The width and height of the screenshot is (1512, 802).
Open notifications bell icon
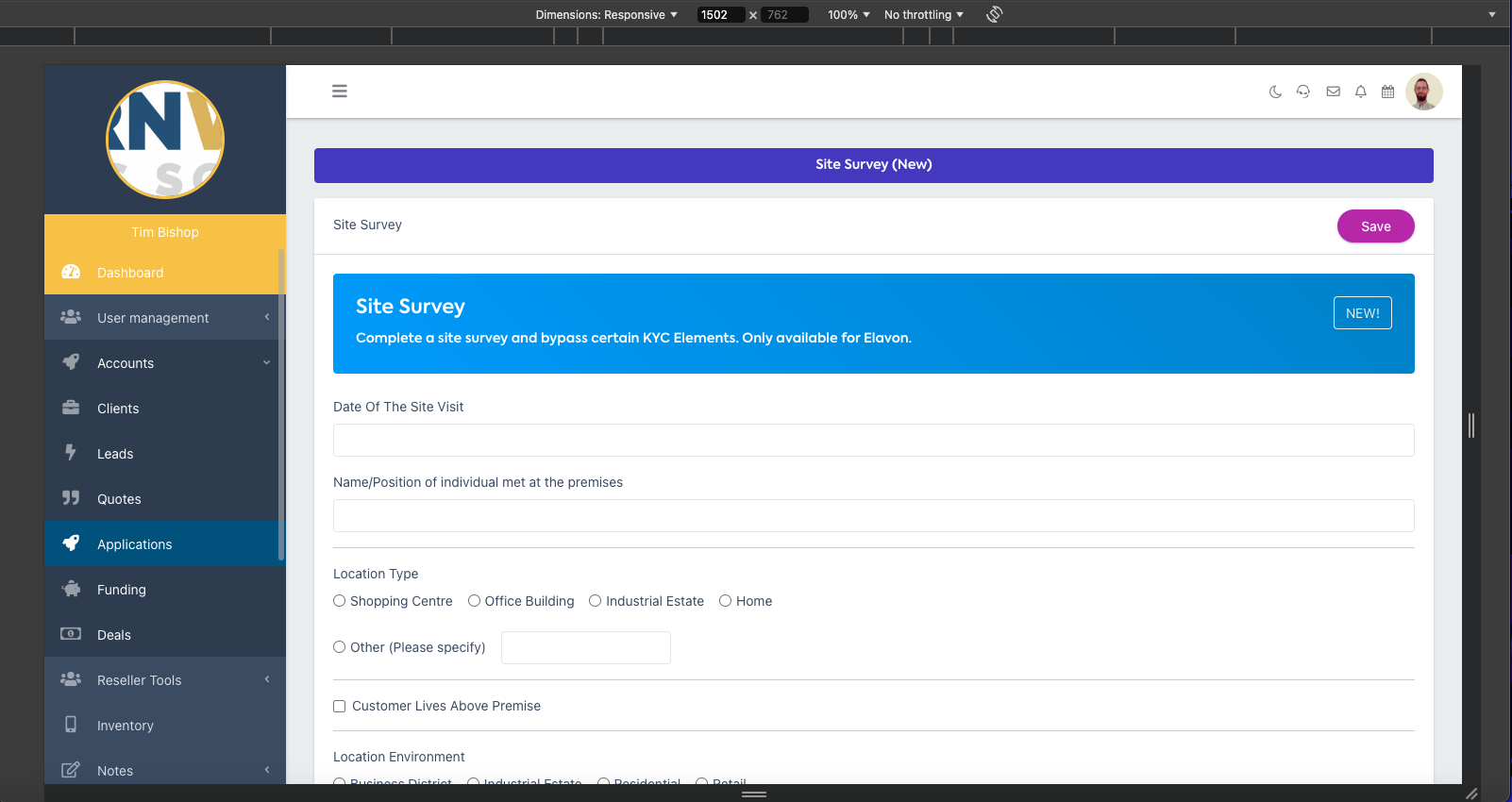(x=1360, y=92)
